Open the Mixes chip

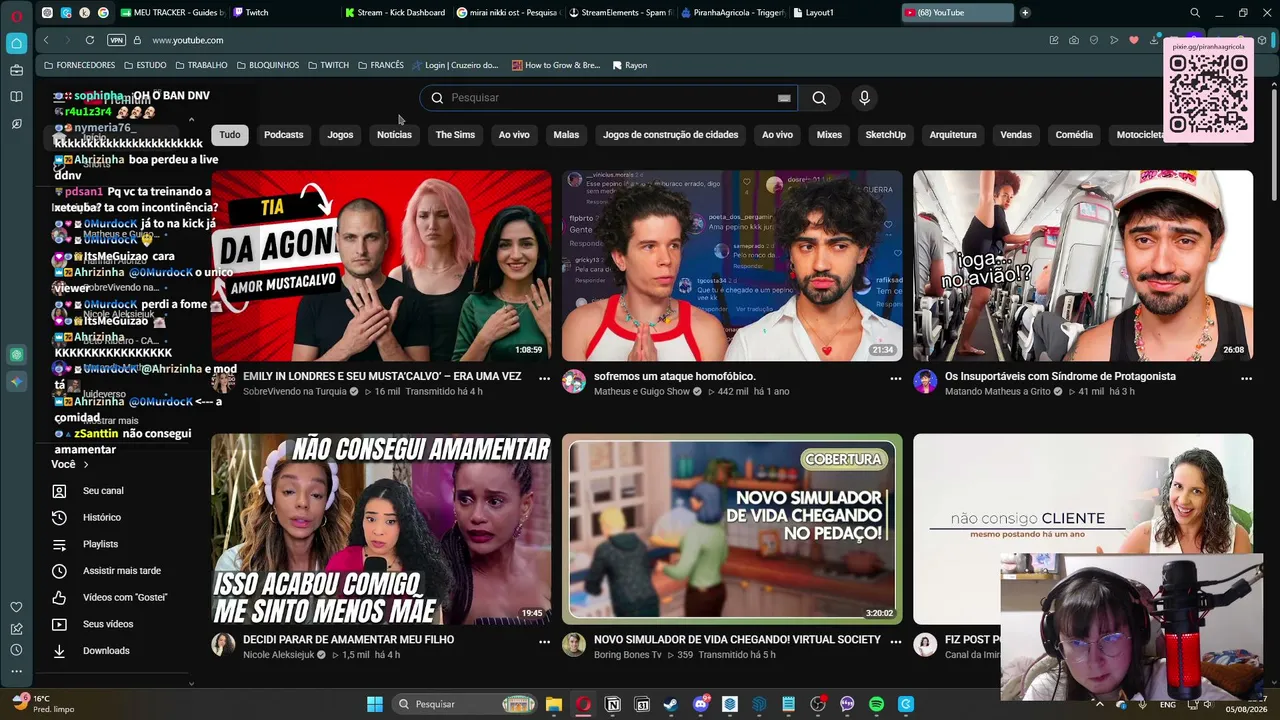(x=829, y=135)
